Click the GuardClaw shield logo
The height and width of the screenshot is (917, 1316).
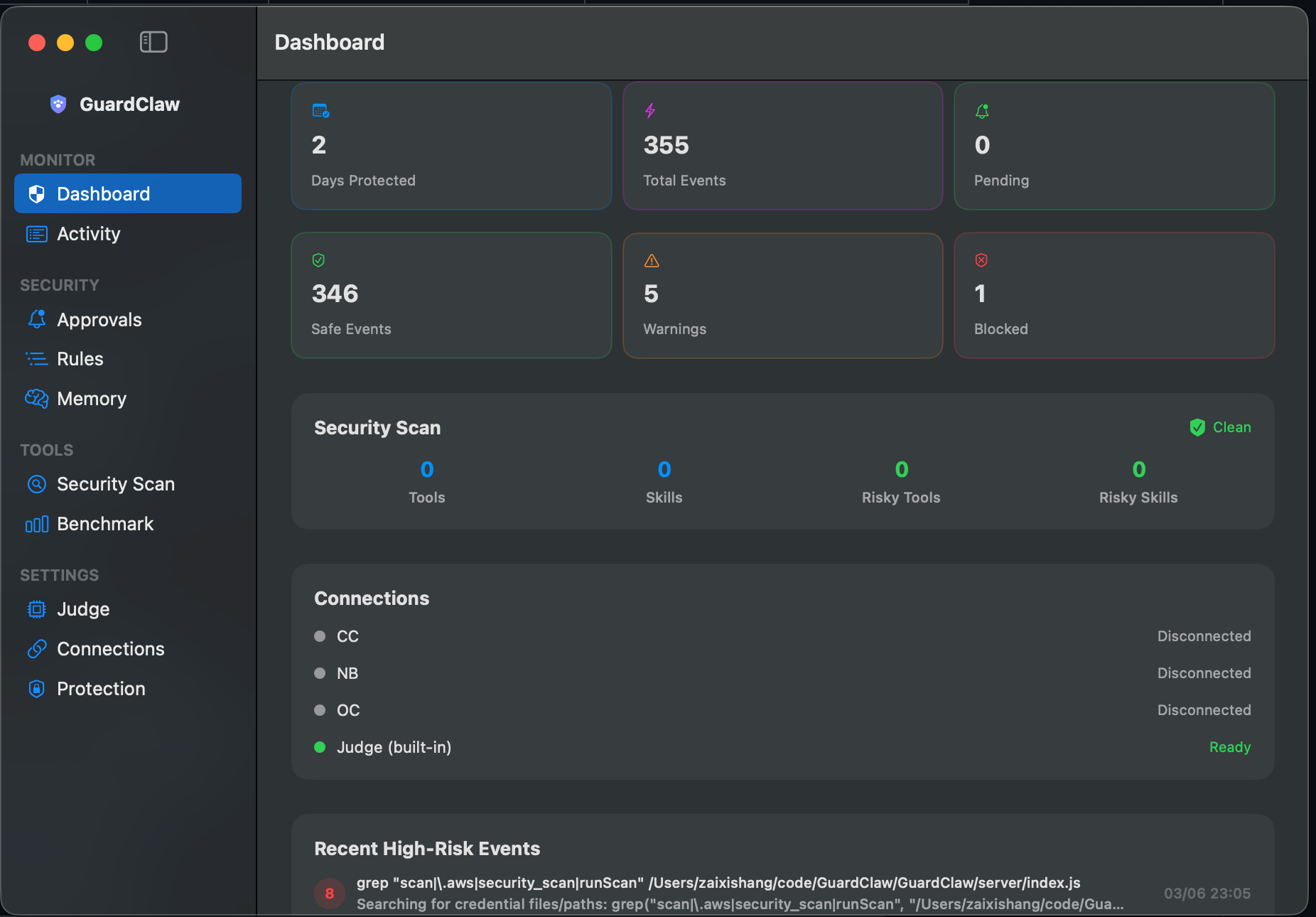(x=58, y=104)
